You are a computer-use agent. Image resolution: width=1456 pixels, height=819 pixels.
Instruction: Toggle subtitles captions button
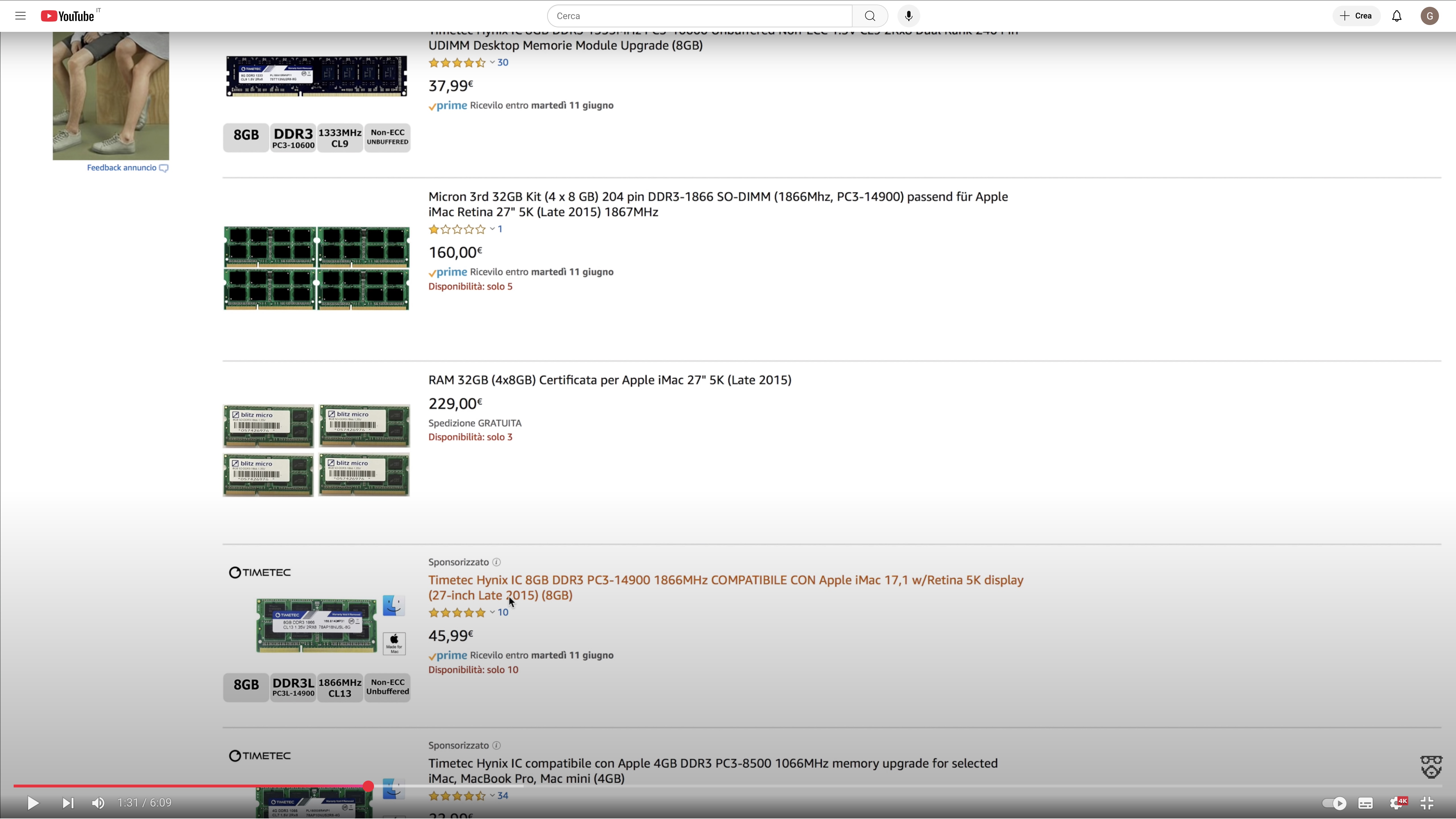[1366, 803]
